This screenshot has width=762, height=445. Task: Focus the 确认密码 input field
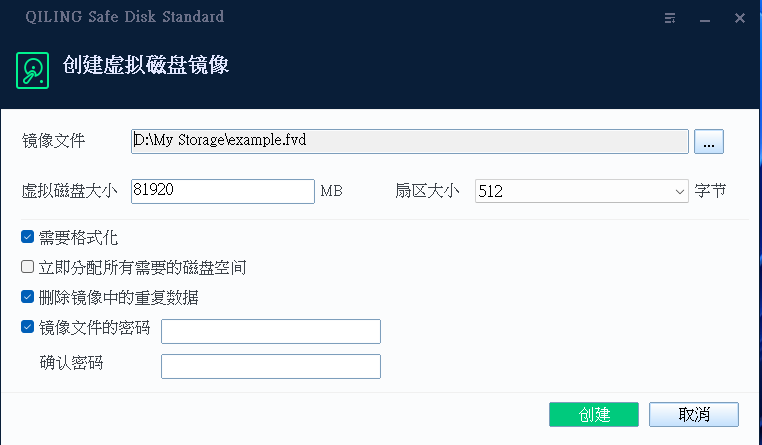click(270, 366)
